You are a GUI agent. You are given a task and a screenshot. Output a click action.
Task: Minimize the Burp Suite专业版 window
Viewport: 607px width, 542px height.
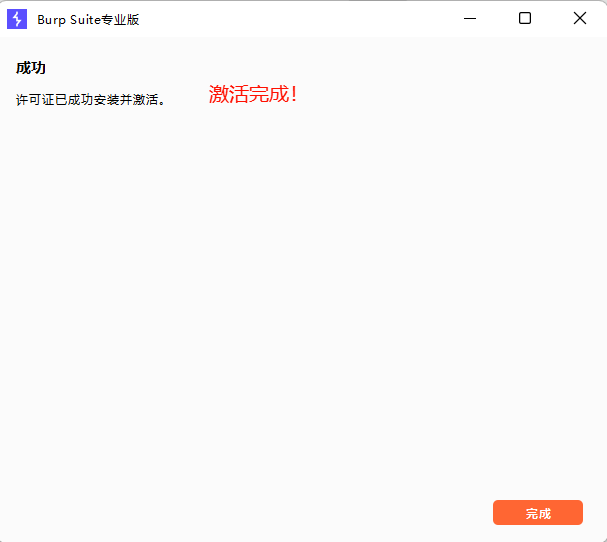coord(470,18)
